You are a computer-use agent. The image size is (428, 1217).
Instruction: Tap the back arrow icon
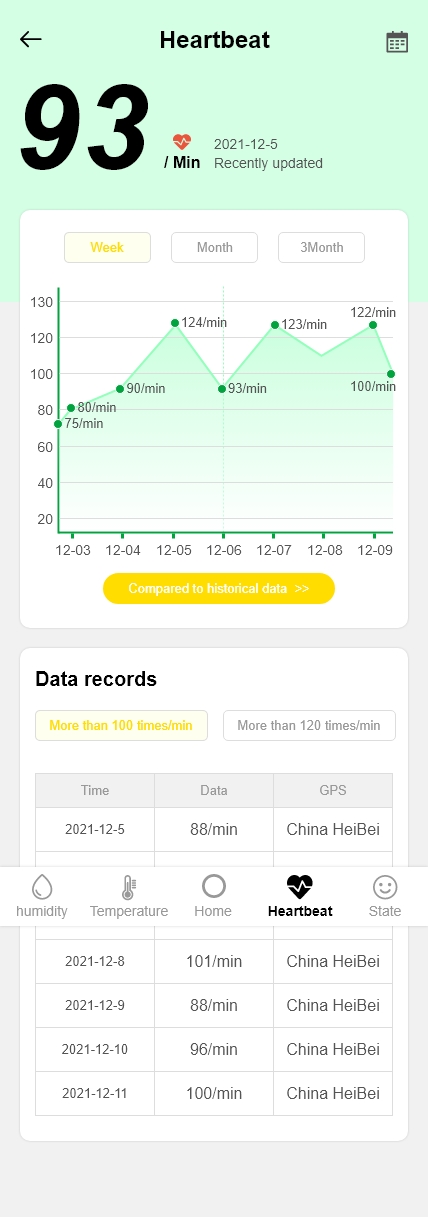click(31, 40)
